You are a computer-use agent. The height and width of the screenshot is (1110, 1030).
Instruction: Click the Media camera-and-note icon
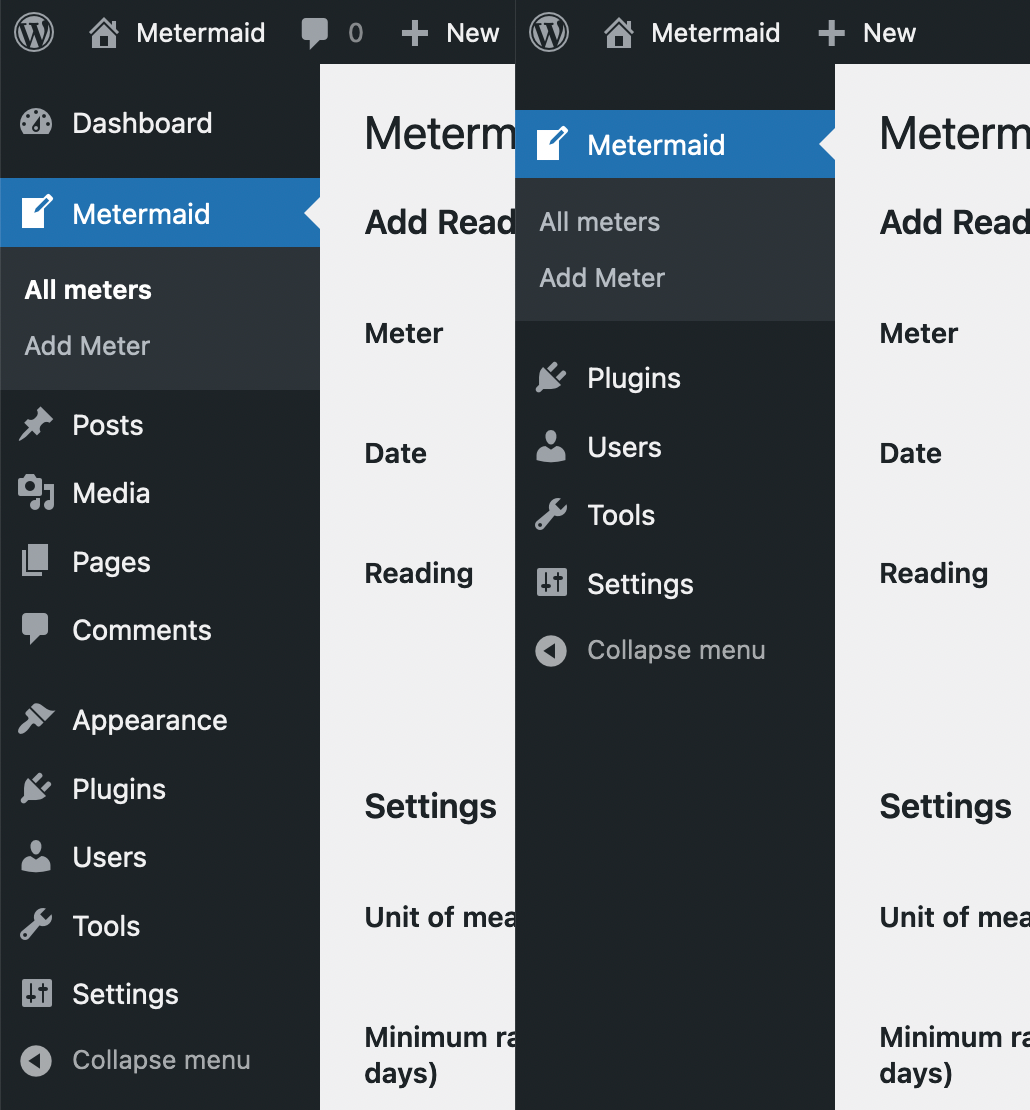click(36, 492)
